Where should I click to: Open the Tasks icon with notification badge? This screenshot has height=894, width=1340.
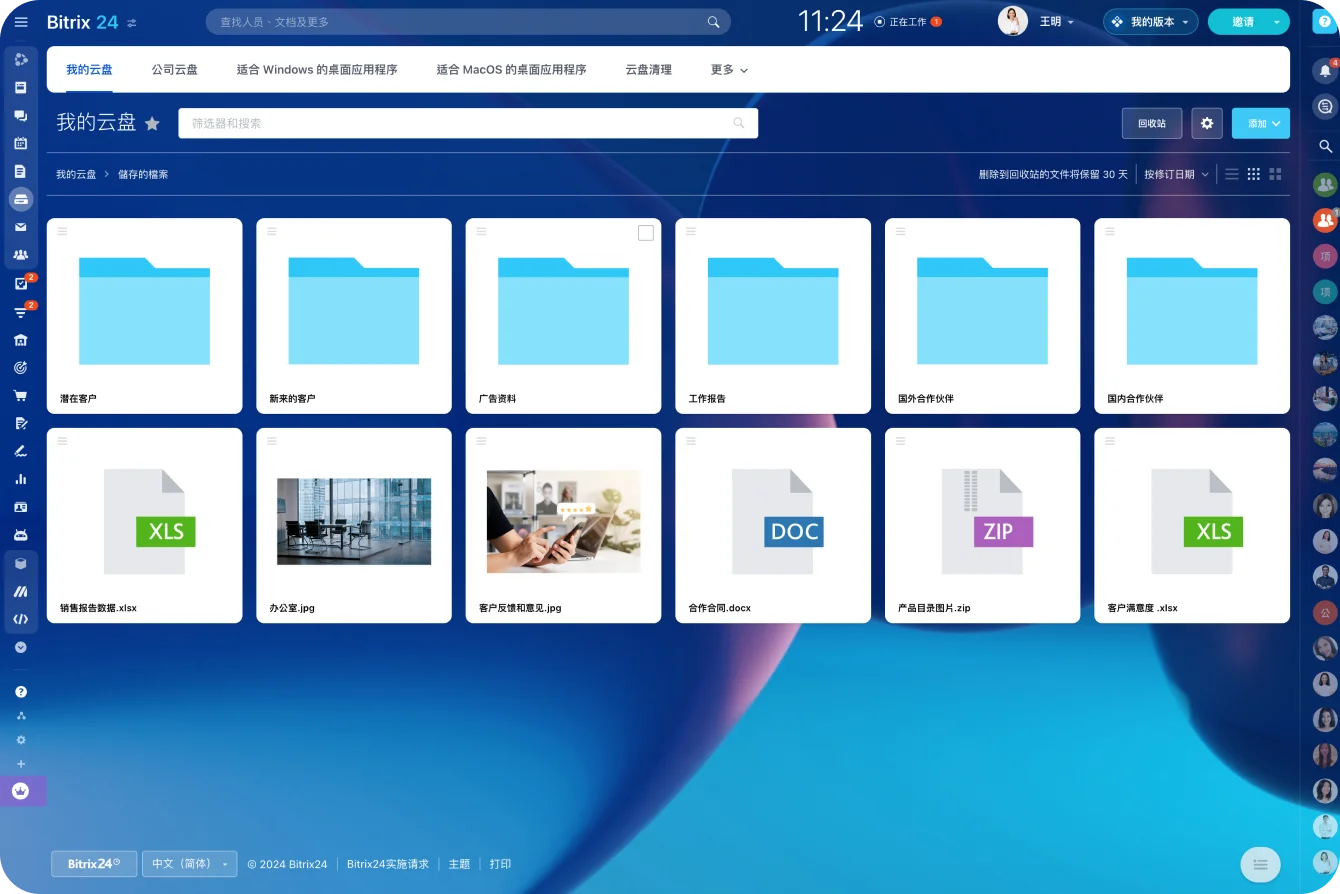coord(21,283)
